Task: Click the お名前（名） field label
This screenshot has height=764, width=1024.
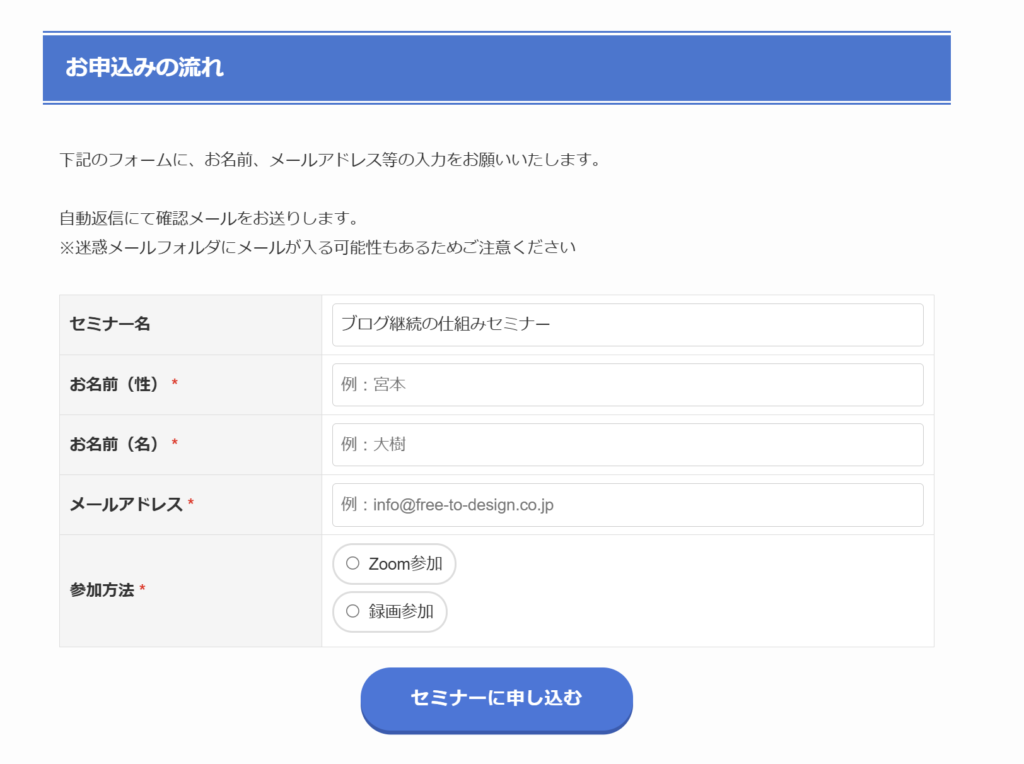Action: (x=114, y=444)
